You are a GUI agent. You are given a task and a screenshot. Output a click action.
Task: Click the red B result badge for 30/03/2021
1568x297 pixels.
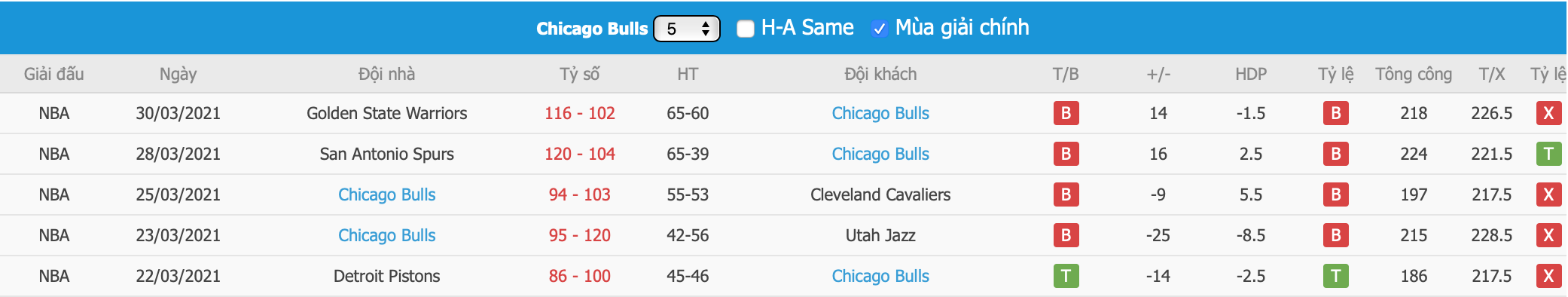1066,113
